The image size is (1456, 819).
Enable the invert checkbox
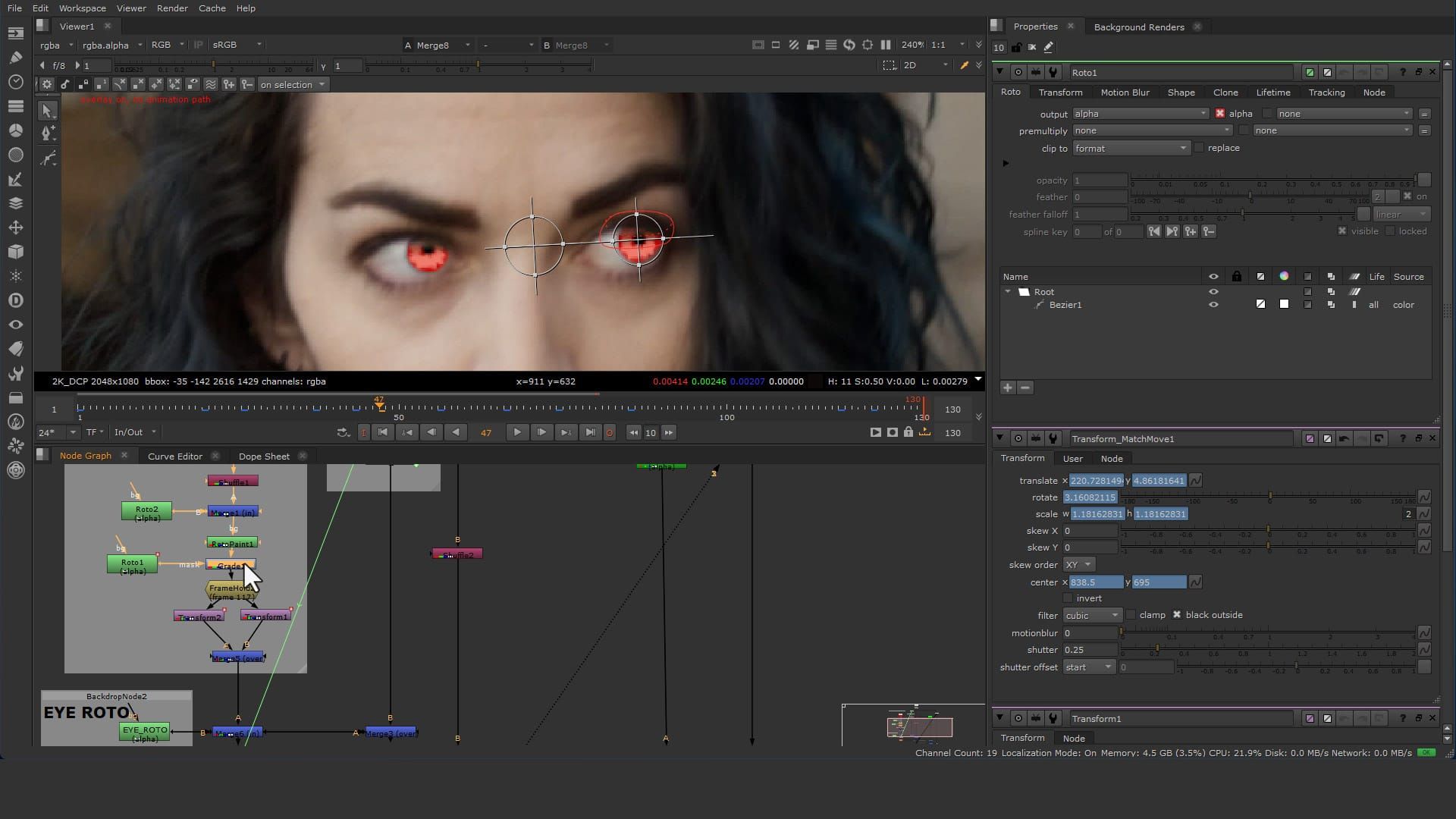pyautogui.click(x=1068, y=598)
